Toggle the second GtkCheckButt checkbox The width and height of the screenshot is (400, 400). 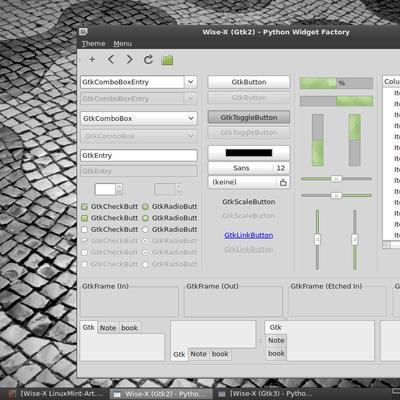pos(85,218)
